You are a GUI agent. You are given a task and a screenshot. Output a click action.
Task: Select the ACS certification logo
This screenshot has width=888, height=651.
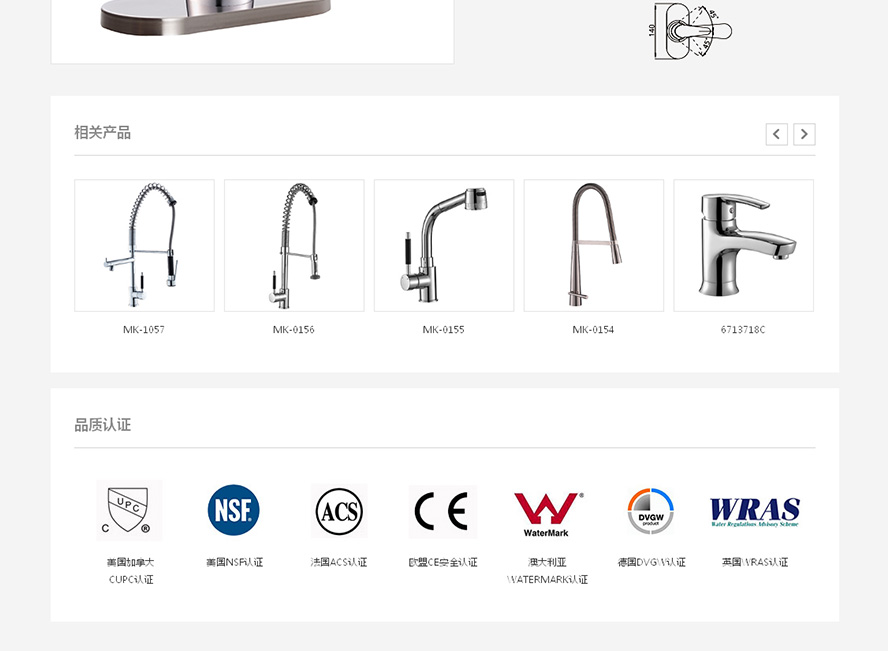(339, 511)
